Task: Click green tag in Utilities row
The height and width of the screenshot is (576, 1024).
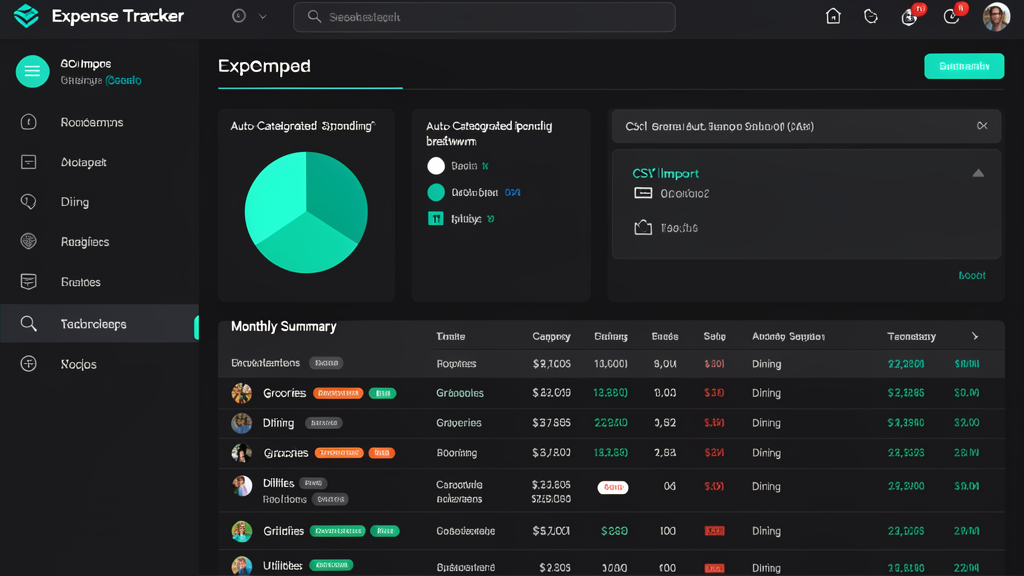Action: 331,565
